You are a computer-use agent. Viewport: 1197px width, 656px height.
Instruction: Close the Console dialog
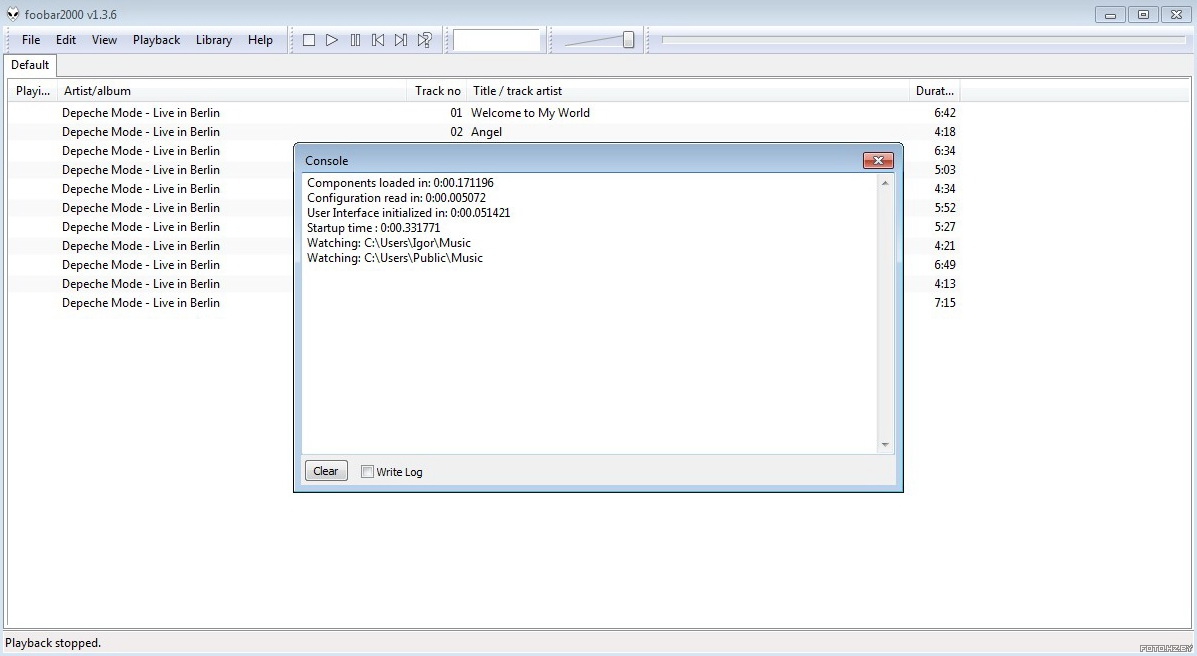[x=878, y=160]
